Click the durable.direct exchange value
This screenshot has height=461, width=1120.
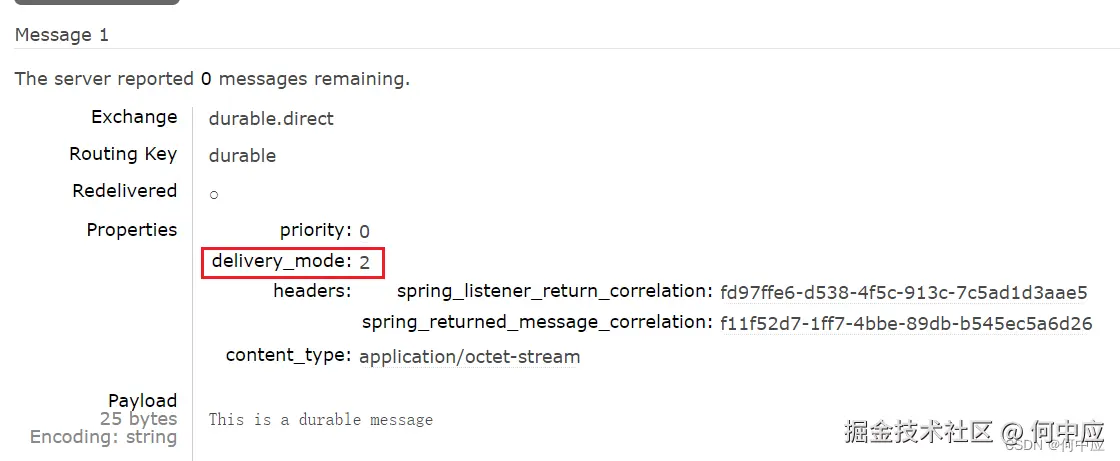click(x=271, y=118)
